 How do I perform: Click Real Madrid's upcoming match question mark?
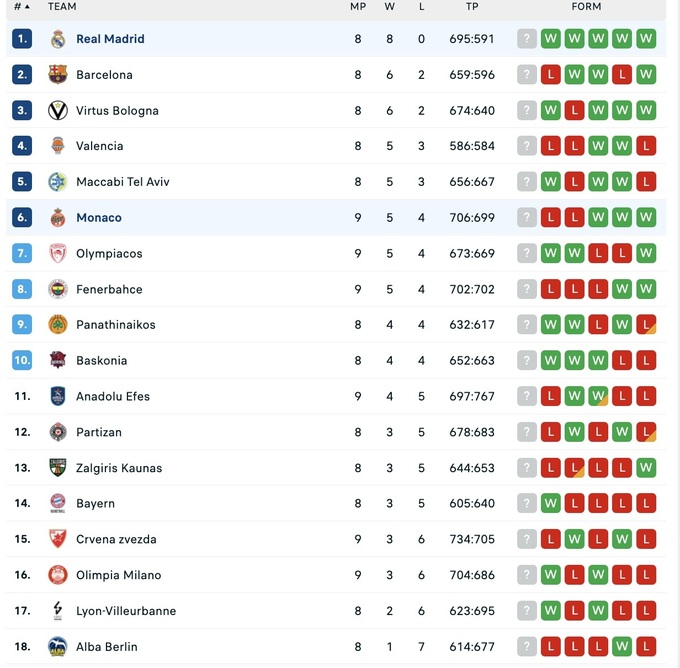click(x=527, y=39)
